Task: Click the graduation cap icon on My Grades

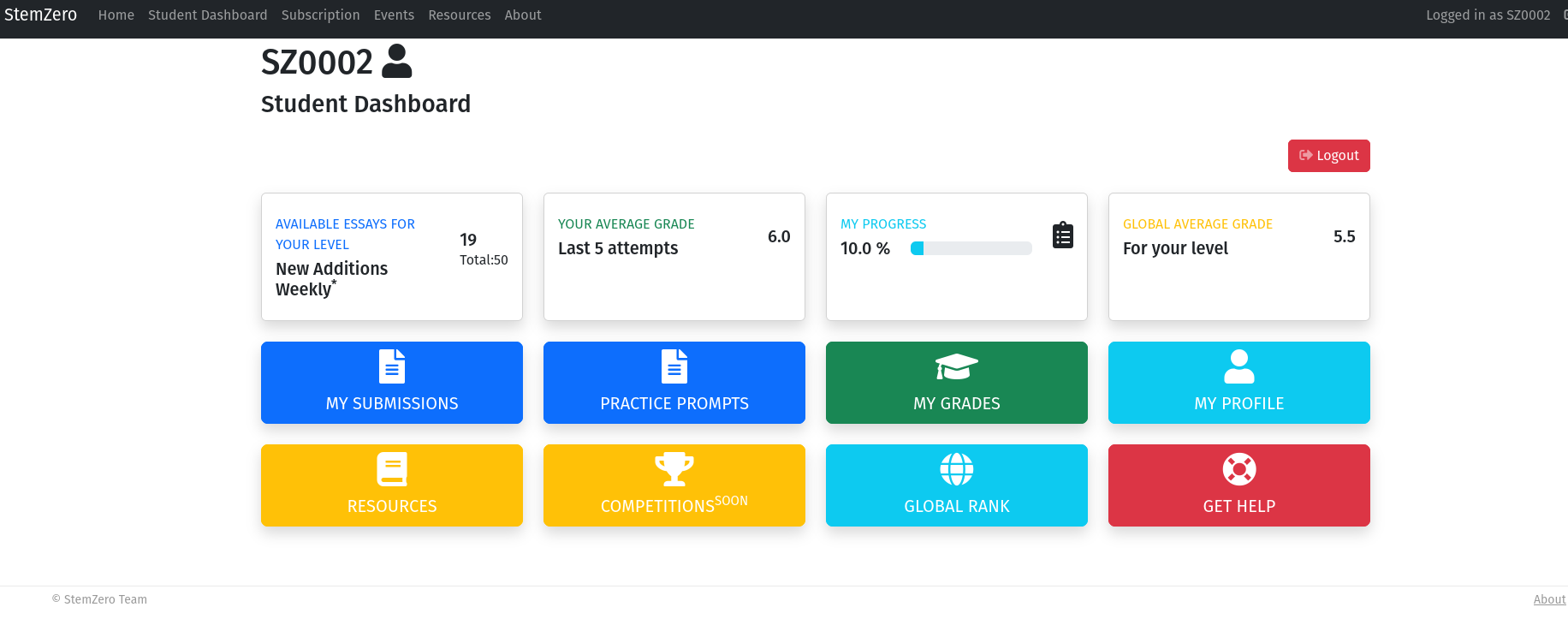Action: 957,366
